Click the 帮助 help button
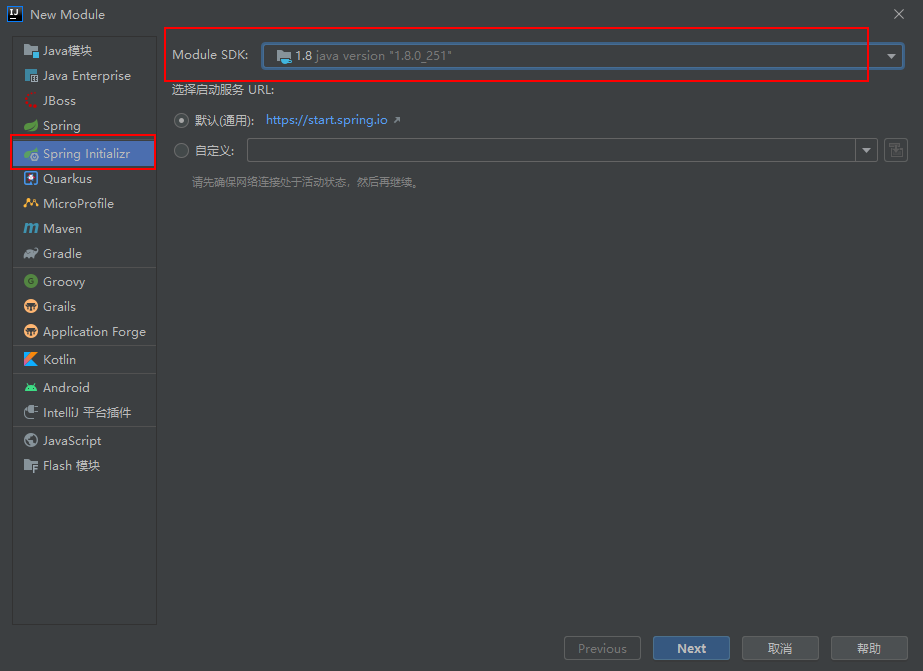 point(869,648)
